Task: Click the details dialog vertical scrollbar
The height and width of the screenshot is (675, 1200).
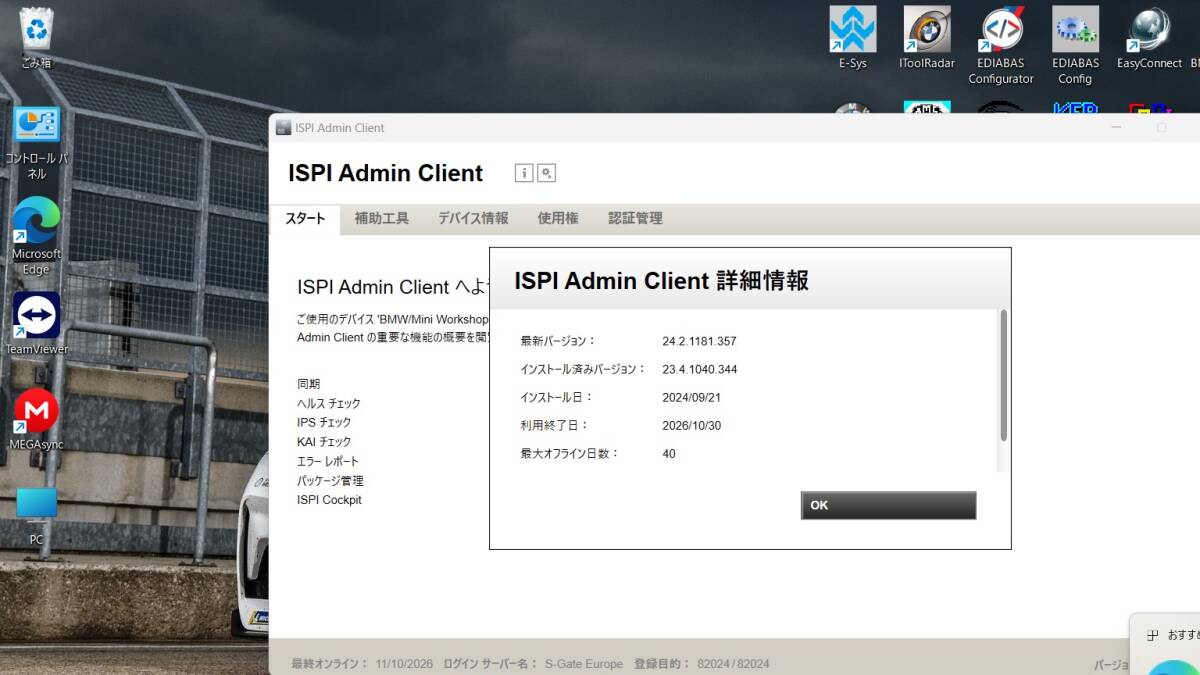Action: 1003,376
